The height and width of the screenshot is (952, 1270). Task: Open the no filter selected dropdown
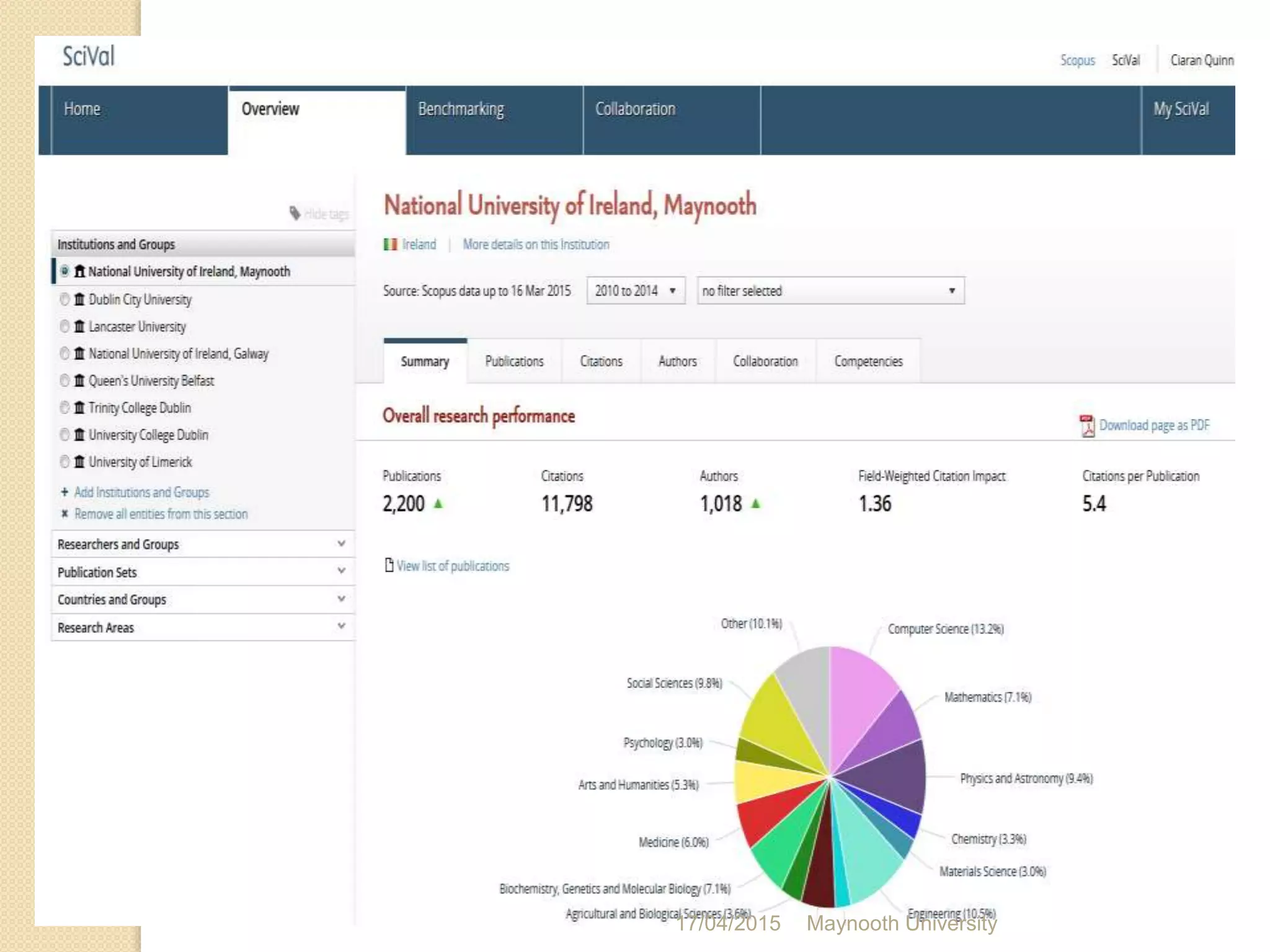(830, 291)
